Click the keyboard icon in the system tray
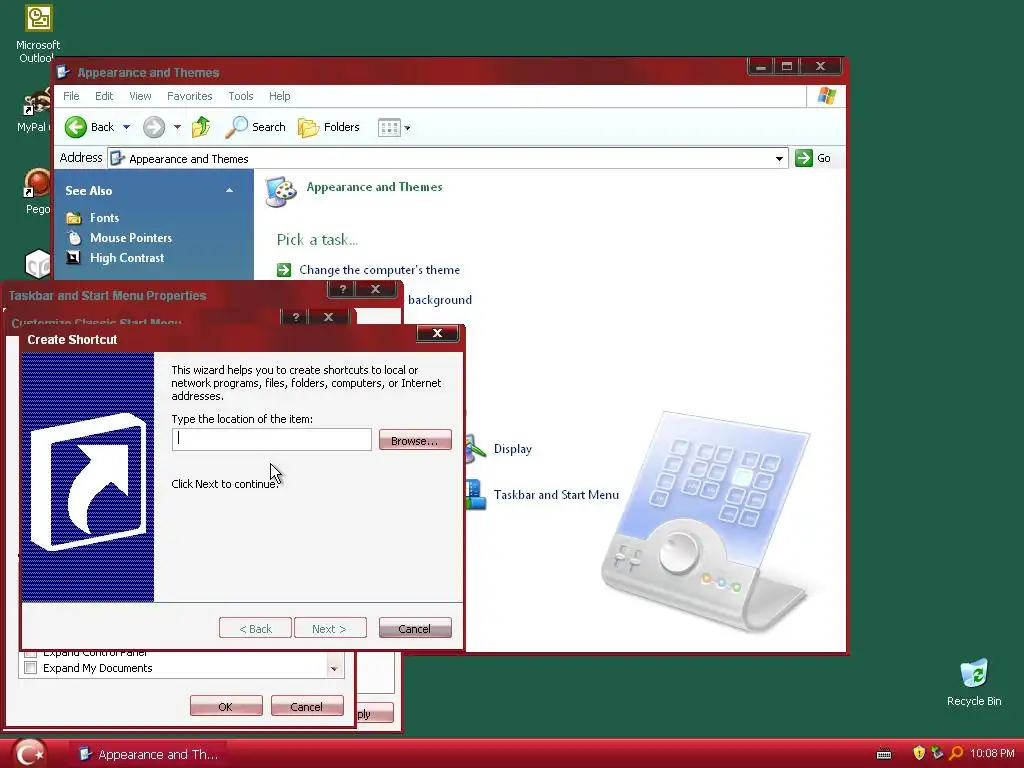 [884, 754]
